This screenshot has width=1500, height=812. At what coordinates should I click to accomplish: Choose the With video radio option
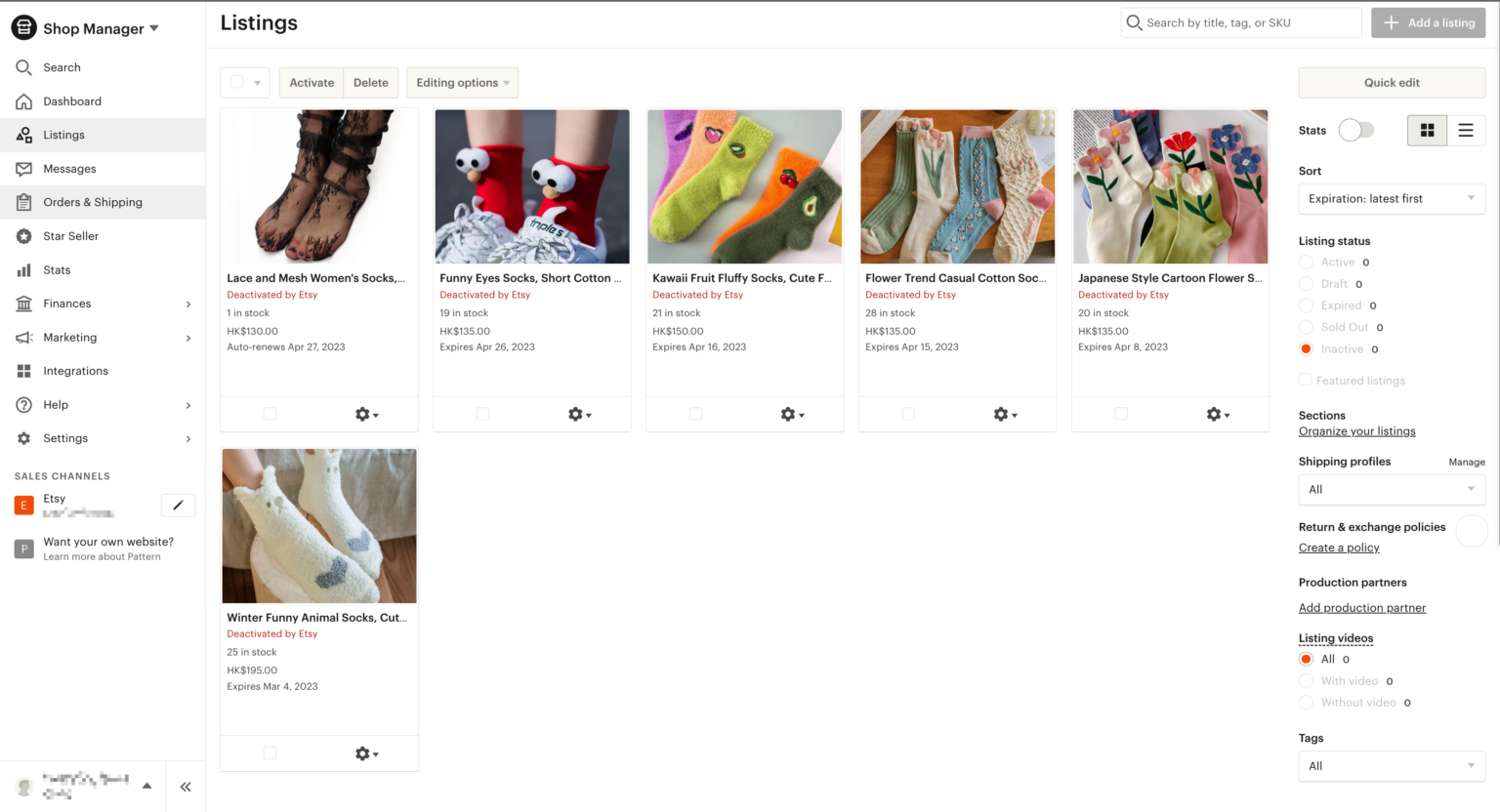[x=1306, y=680]
